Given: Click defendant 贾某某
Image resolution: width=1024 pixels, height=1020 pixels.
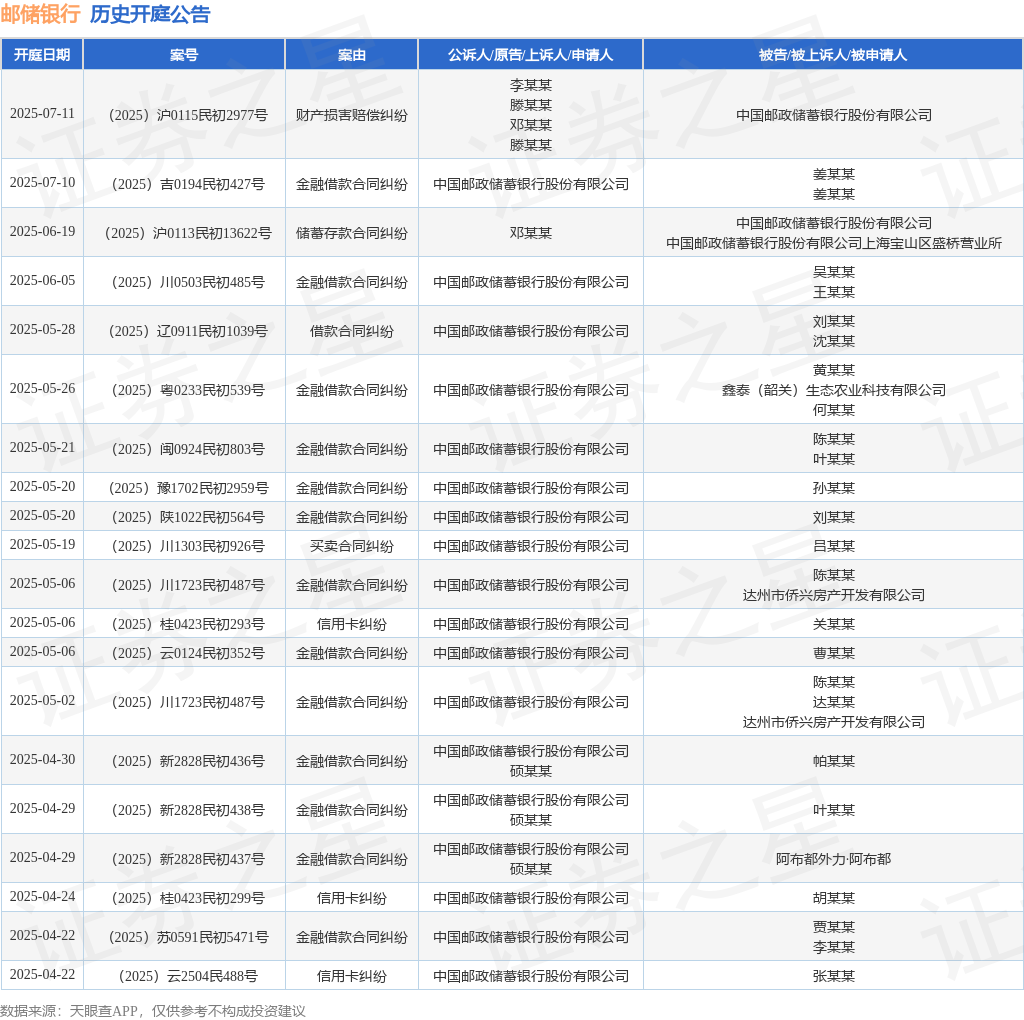Looking at the screenshot, I should pos(834,927).
